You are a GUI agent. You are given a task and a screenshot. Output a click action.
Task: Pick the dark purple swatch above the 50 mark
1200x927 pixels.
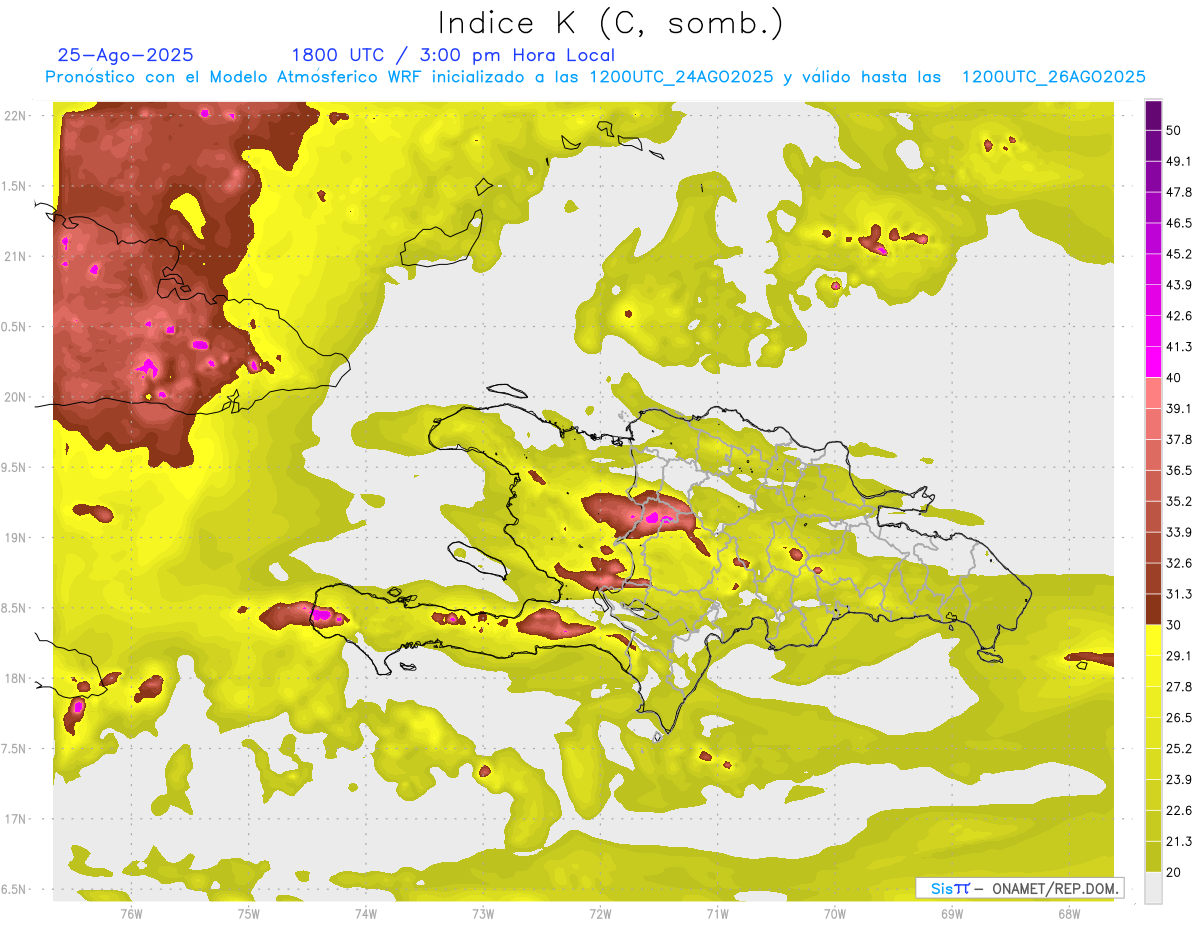1153,115
